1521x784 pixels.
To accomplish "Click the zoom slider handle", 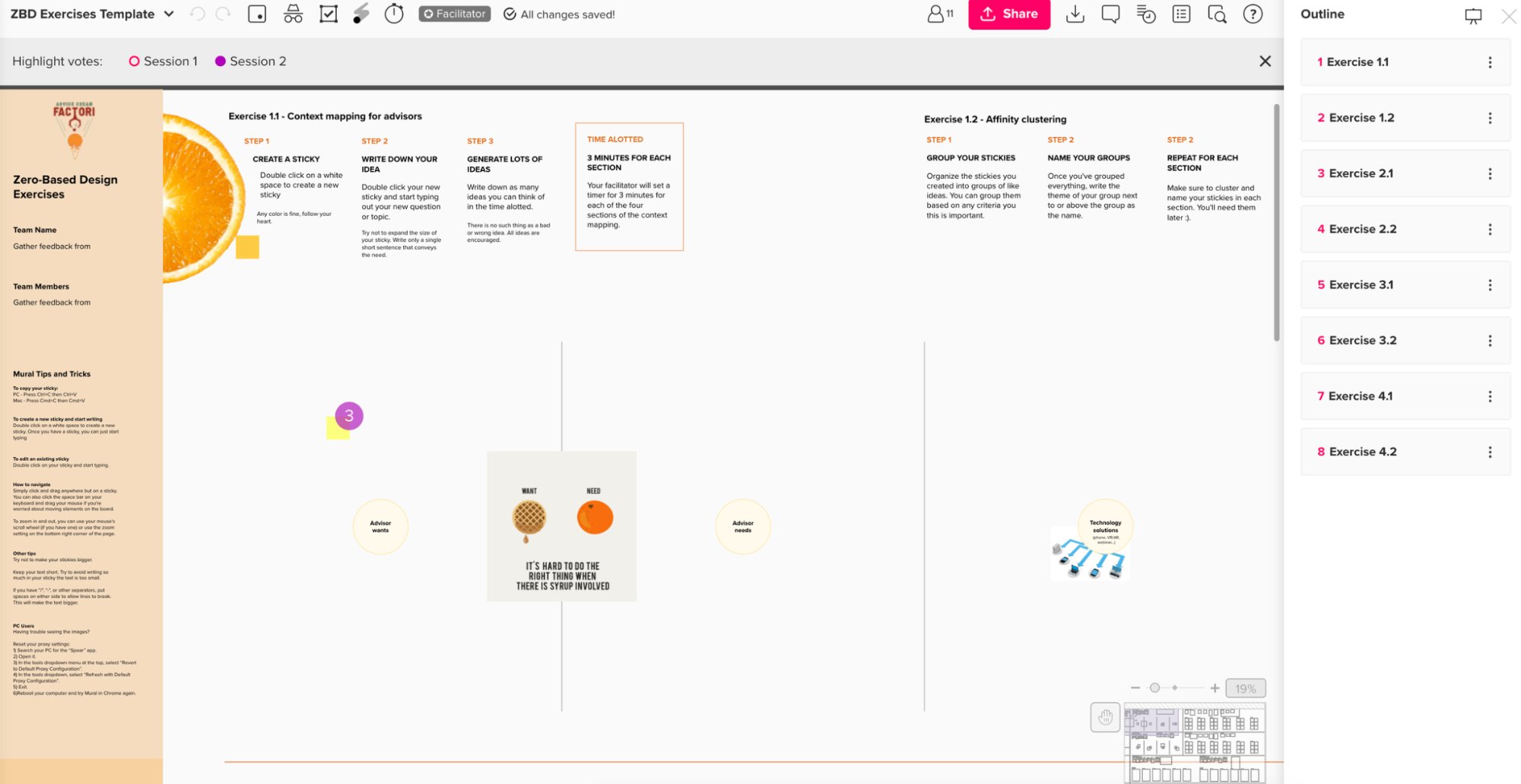I will click(x=1154, y=688).
